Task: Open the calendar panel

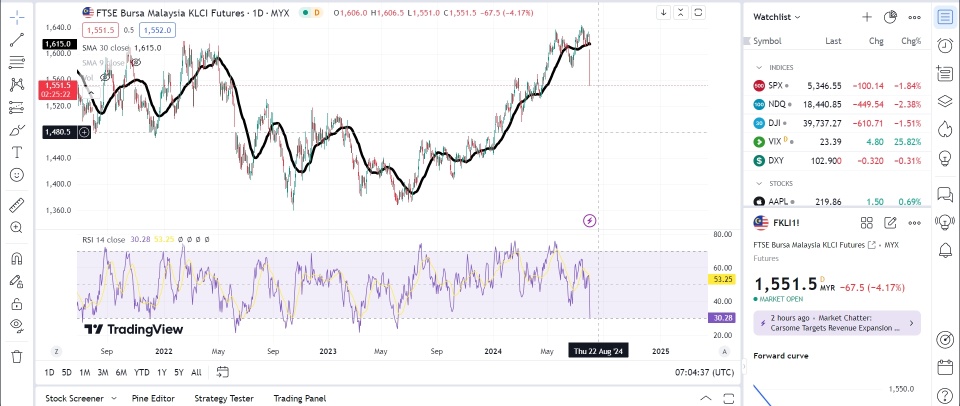Action: point(945,367)
